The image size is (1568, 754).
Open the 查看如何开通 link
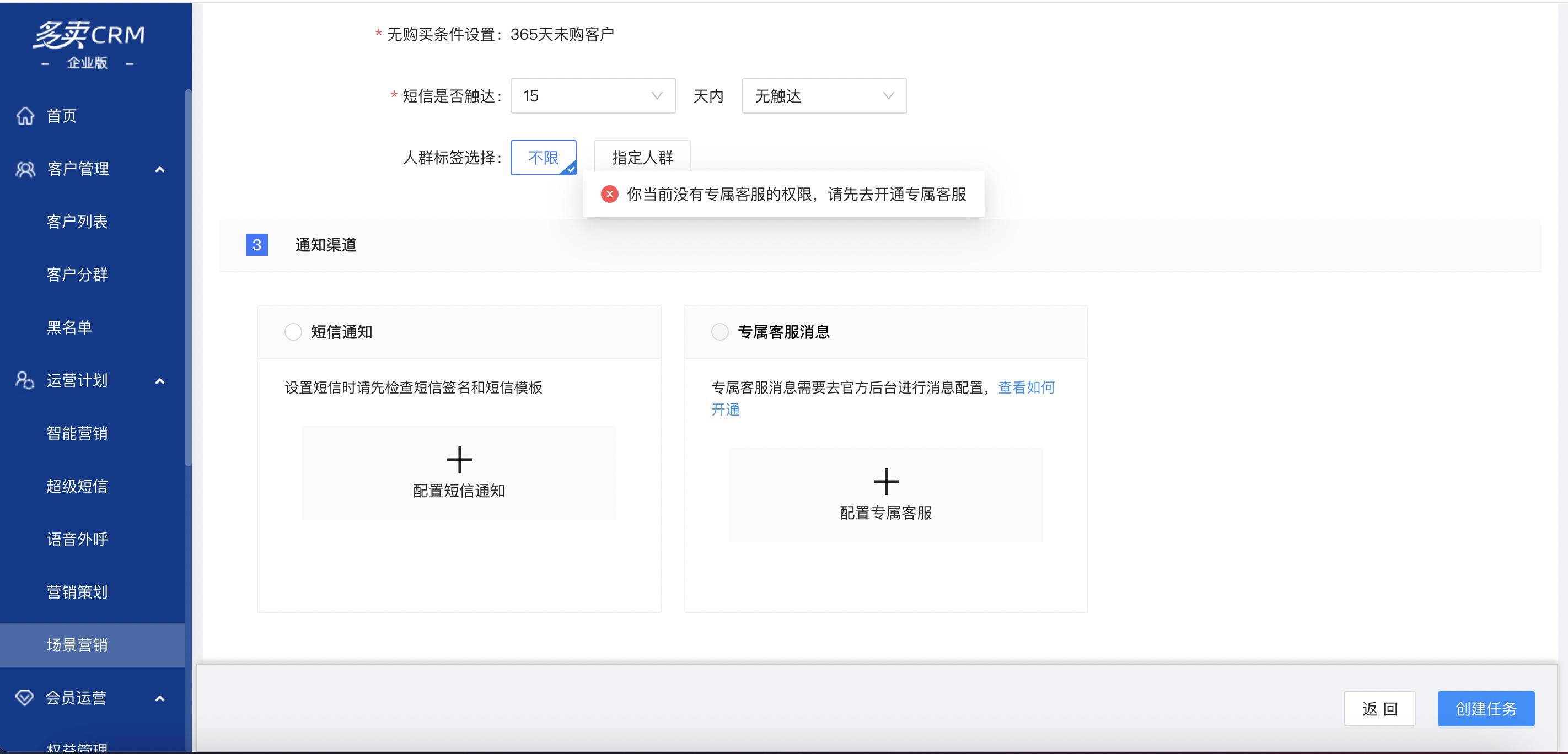[1025, 387]
